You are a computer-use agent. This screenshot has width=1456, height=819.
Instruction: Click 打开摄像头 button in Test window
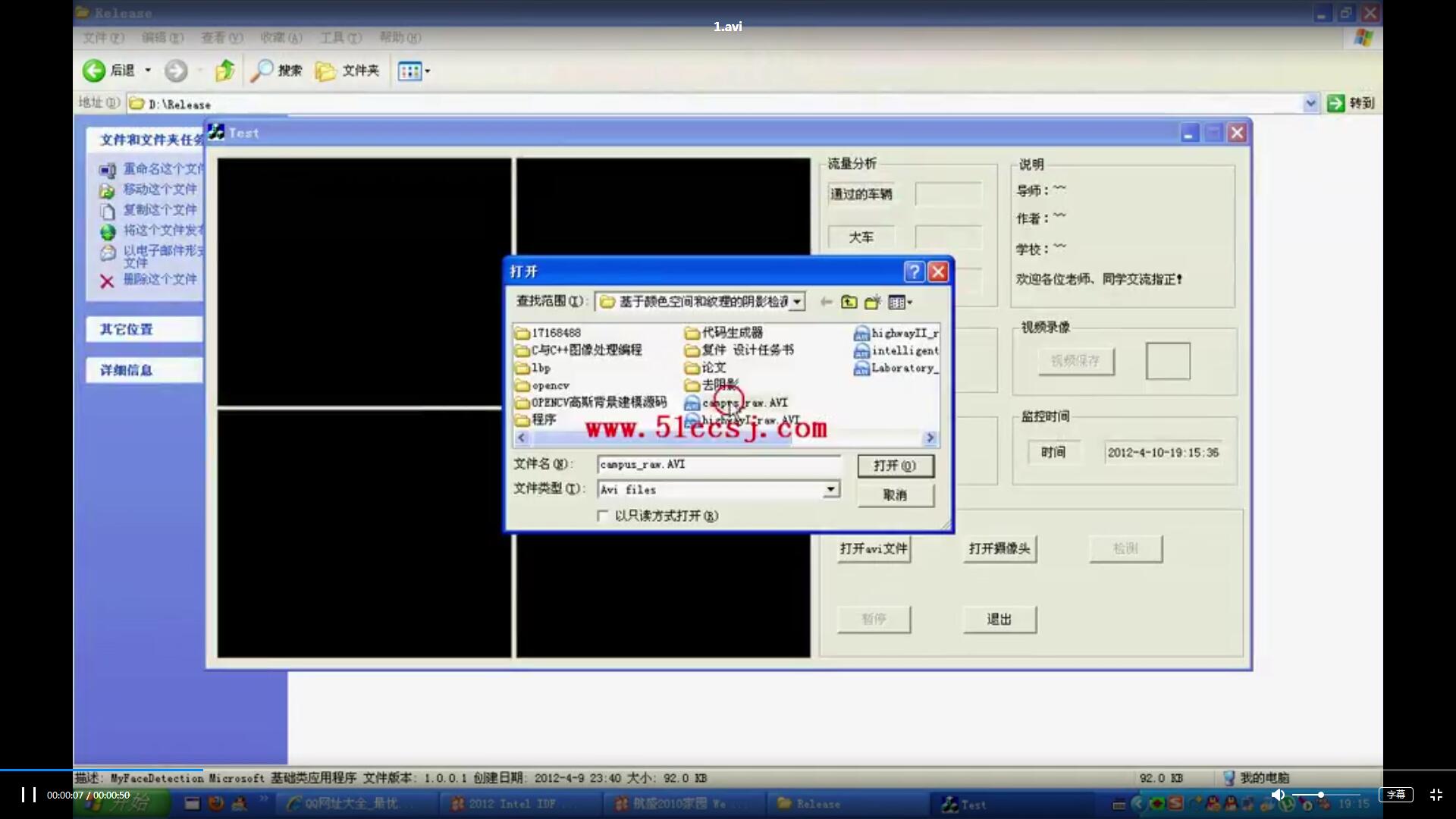[x=999, y=548]
